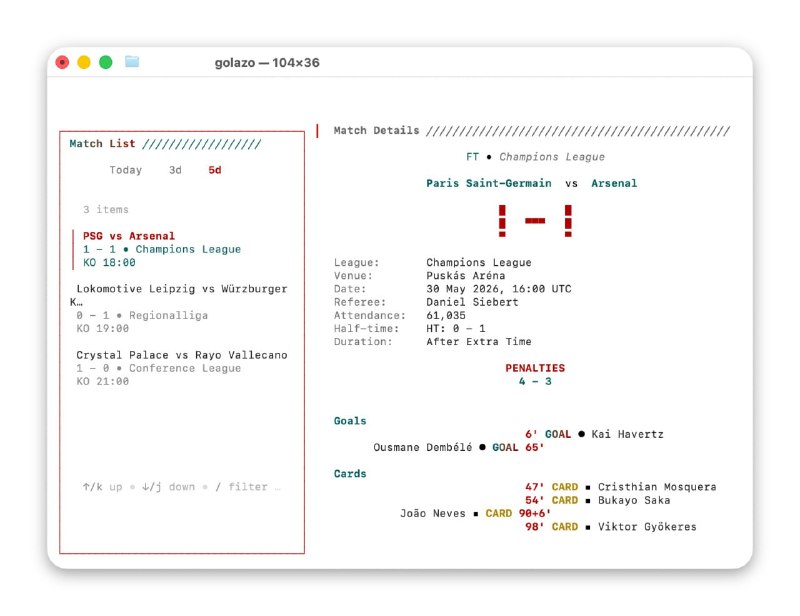
Task: Click Ousmane Dembélé goal entry
Action: [459, 448]
